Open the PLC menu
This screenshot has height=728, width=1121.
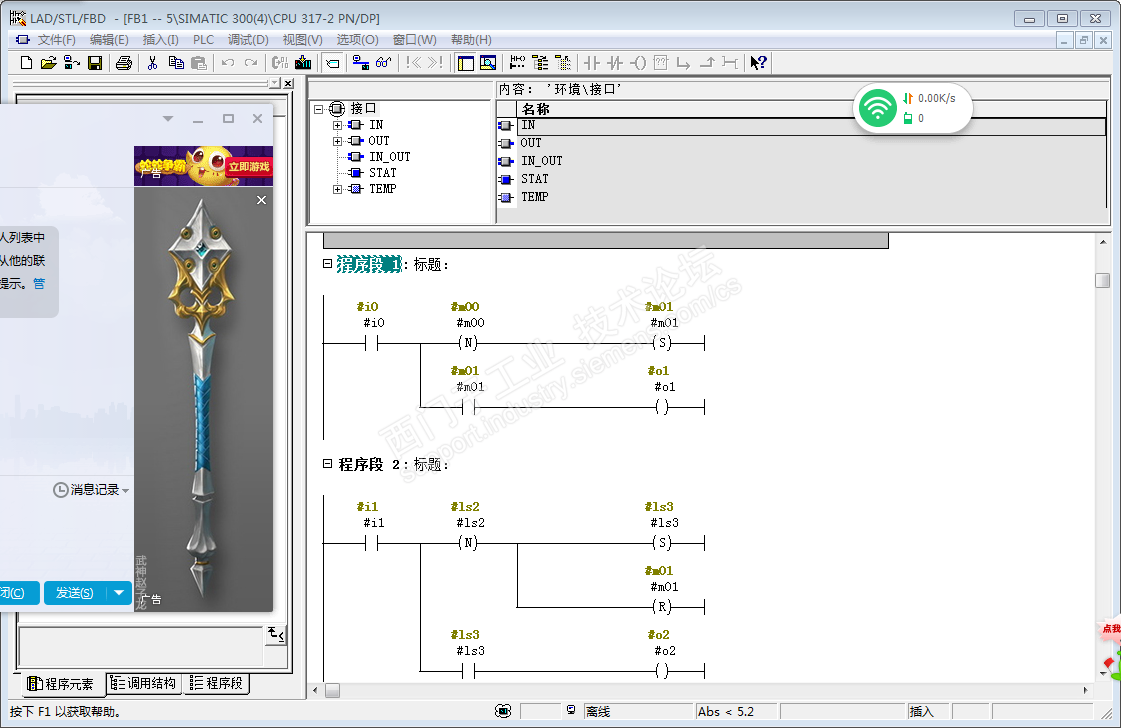(204, 40)
